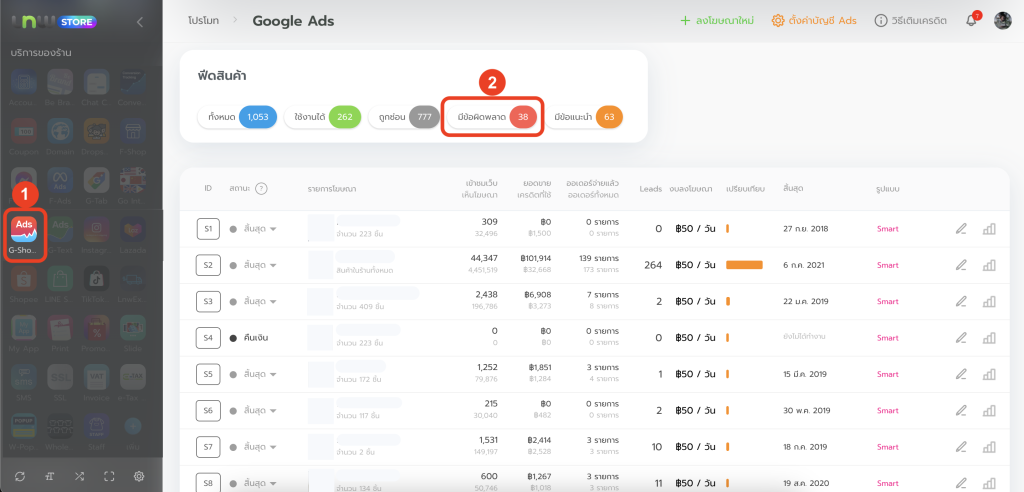
Task: Select the ทั้งหมด 1,053 filter
Action: coord(236,117)
